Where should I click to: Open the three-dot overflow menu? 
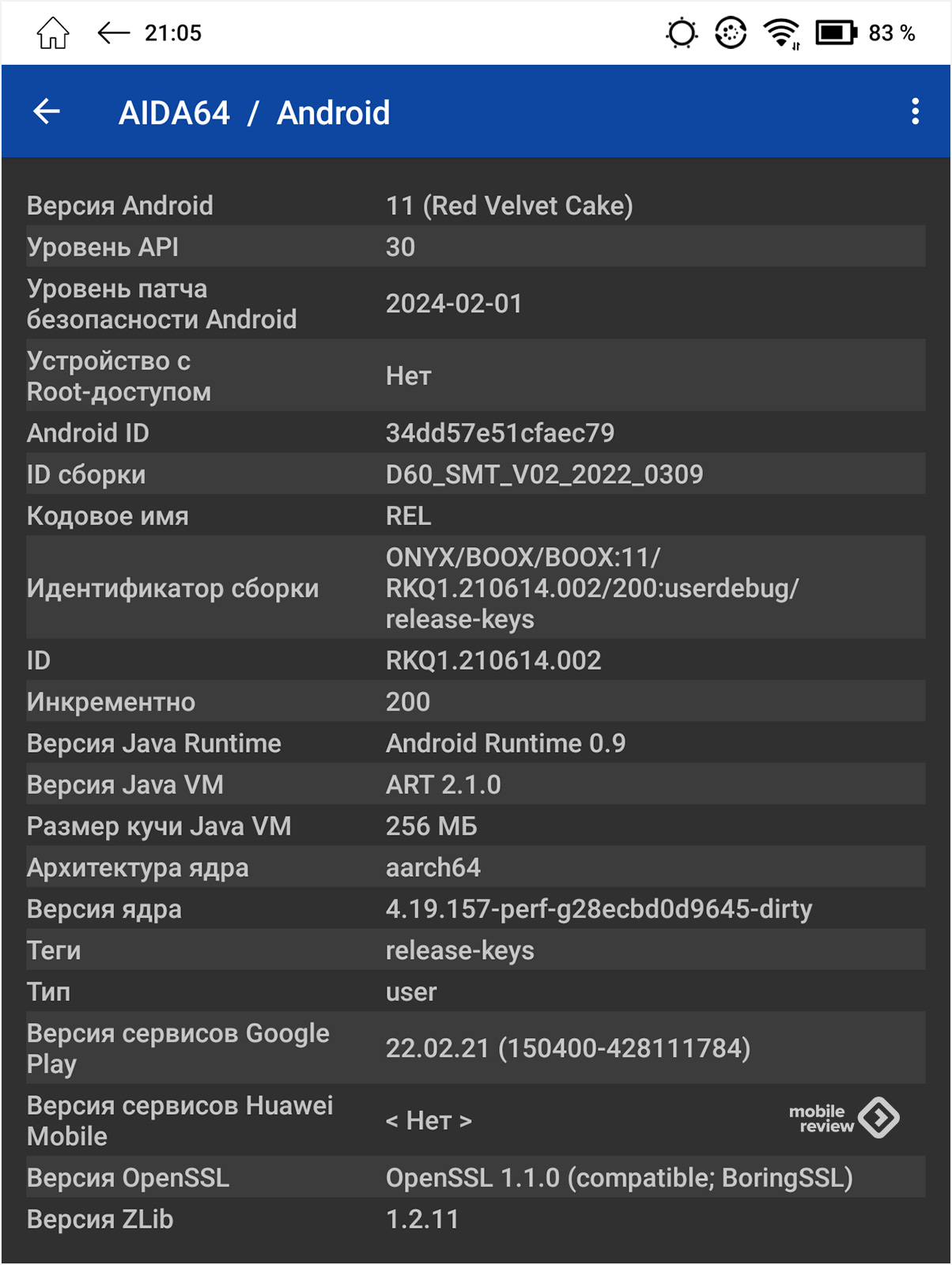tap(915, 111)
